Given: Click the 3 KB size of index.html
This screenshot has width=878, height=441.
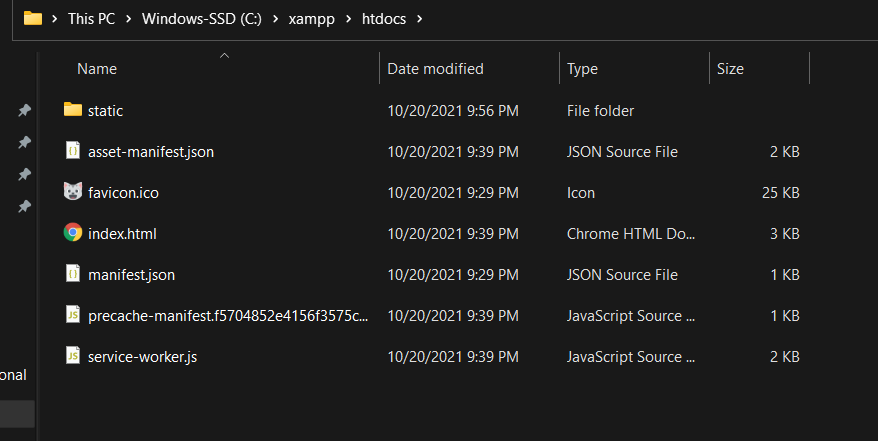Looking at the screenshot, I should coord(784,234).
